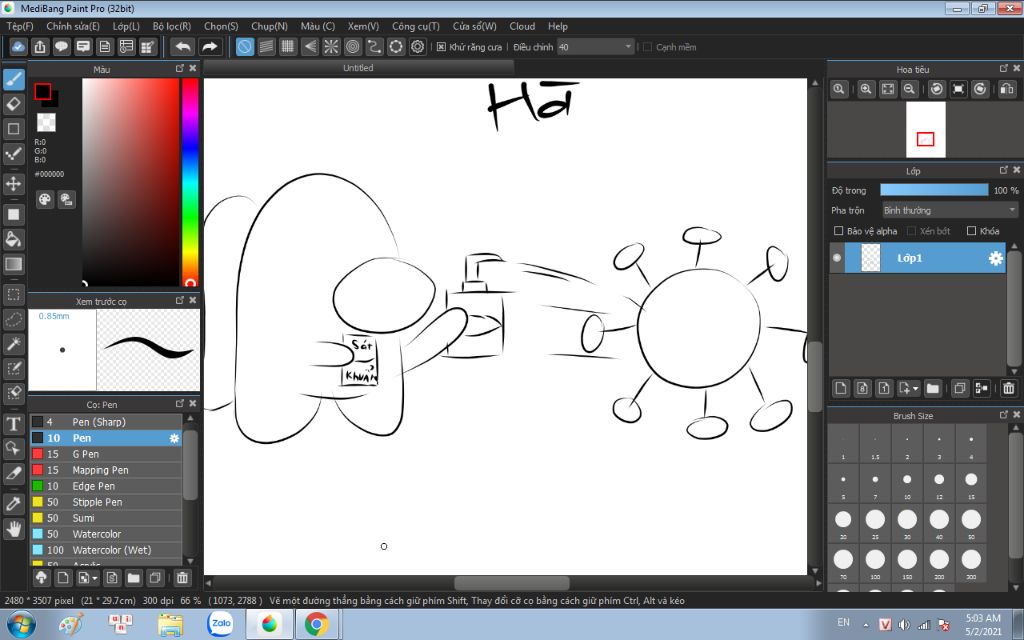1024x640 pixels.
Task: Select Stipple Pen brush
Action: (106, 502)
